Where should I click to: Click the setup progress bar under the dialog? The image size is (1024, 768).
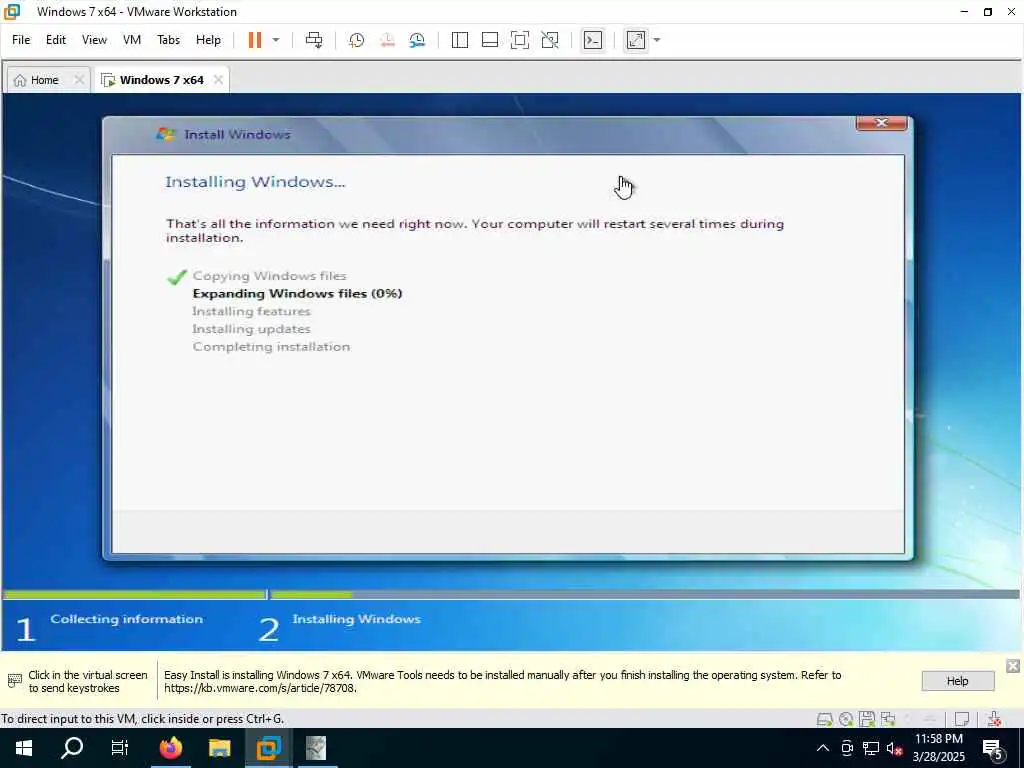point(511,594)
